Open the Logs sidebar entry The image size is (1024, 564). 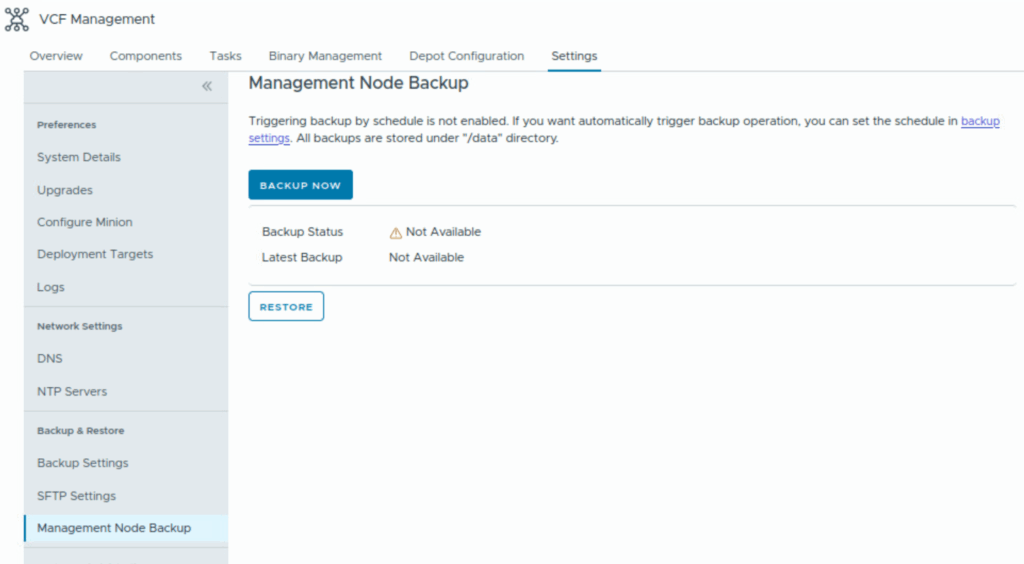51,287
